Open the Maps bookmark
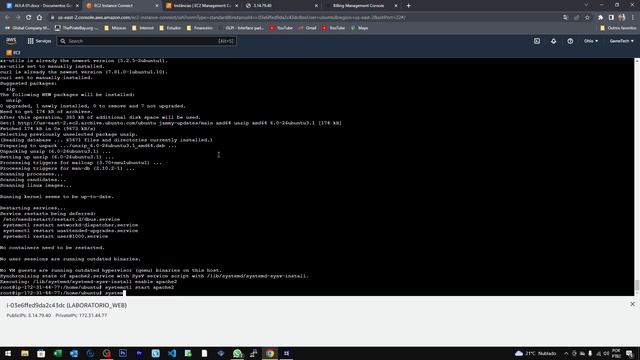 [360, 28]
